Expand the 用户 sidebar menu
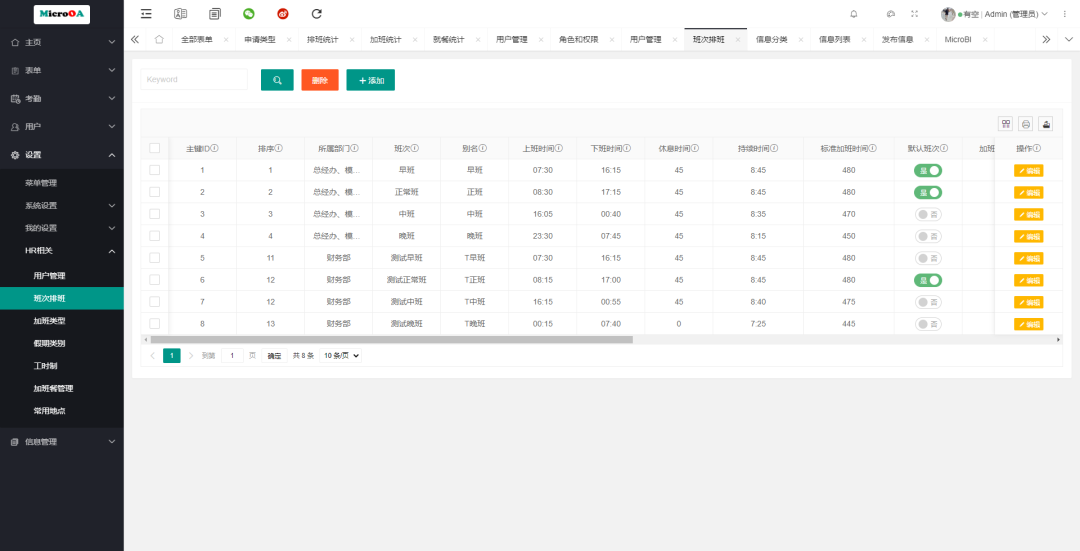1080x551 pixels. coord(62,127)
